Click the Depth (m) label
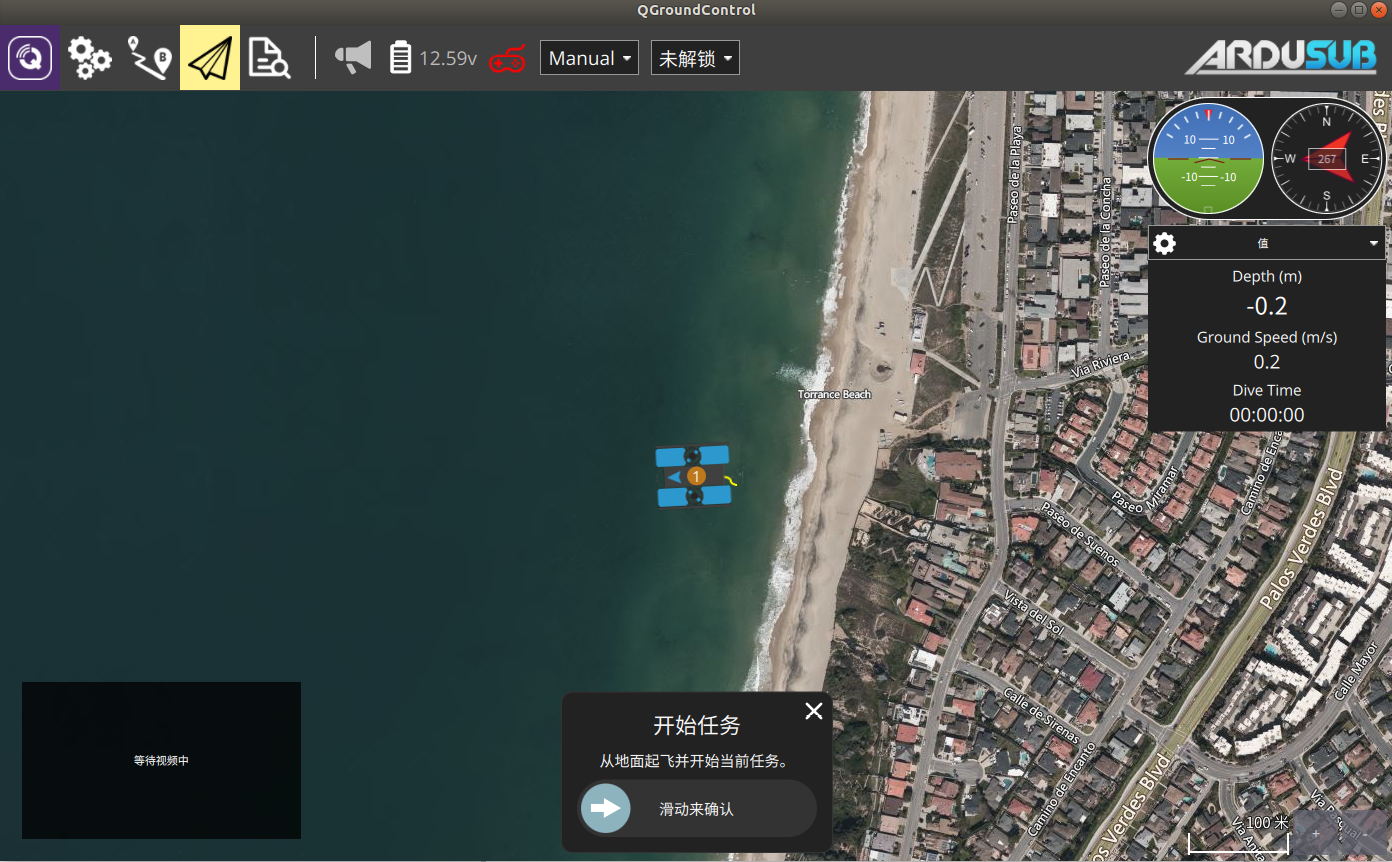 coord(1267,276)
